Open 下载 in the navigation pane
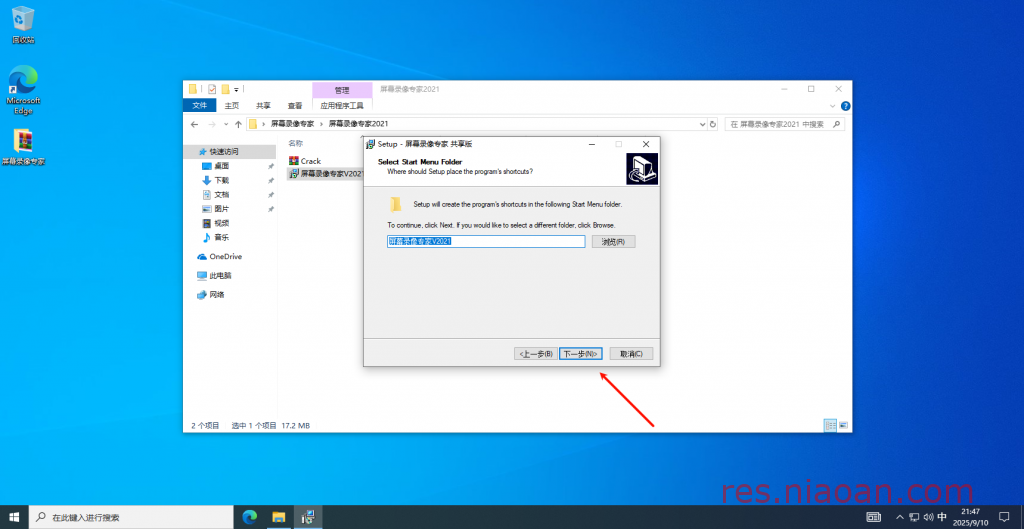The height and width of the screenshot is (529, 1024). coord(221,180)
